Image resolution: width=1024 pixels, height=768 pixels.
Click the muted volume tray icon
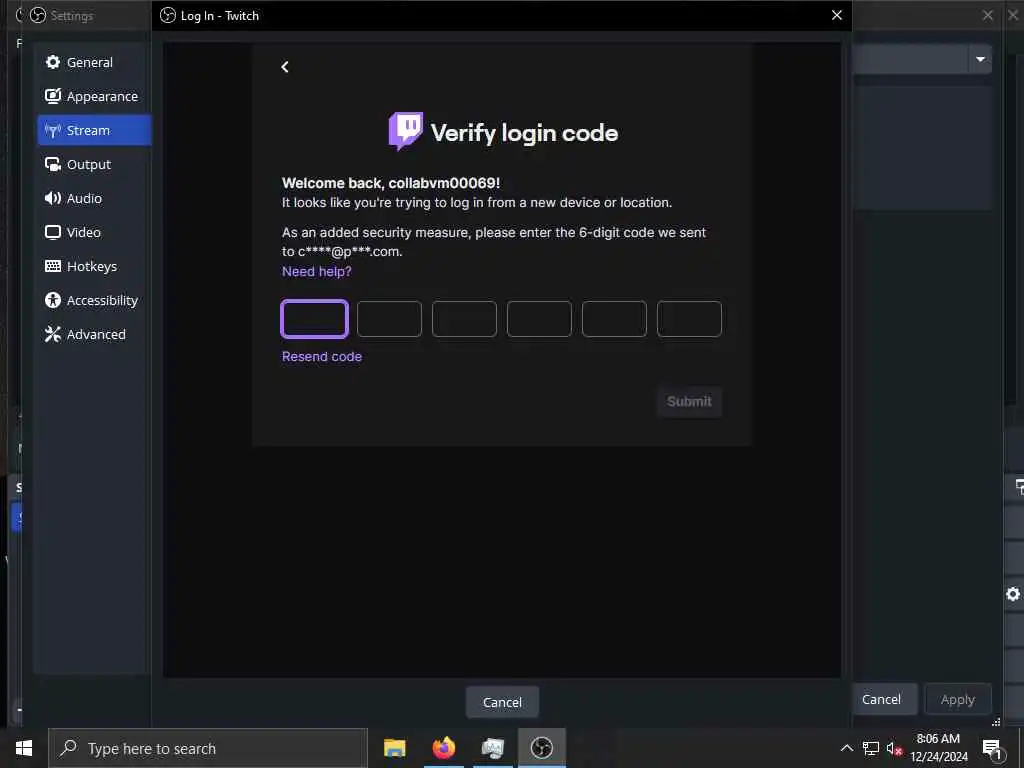pos(894,748)
